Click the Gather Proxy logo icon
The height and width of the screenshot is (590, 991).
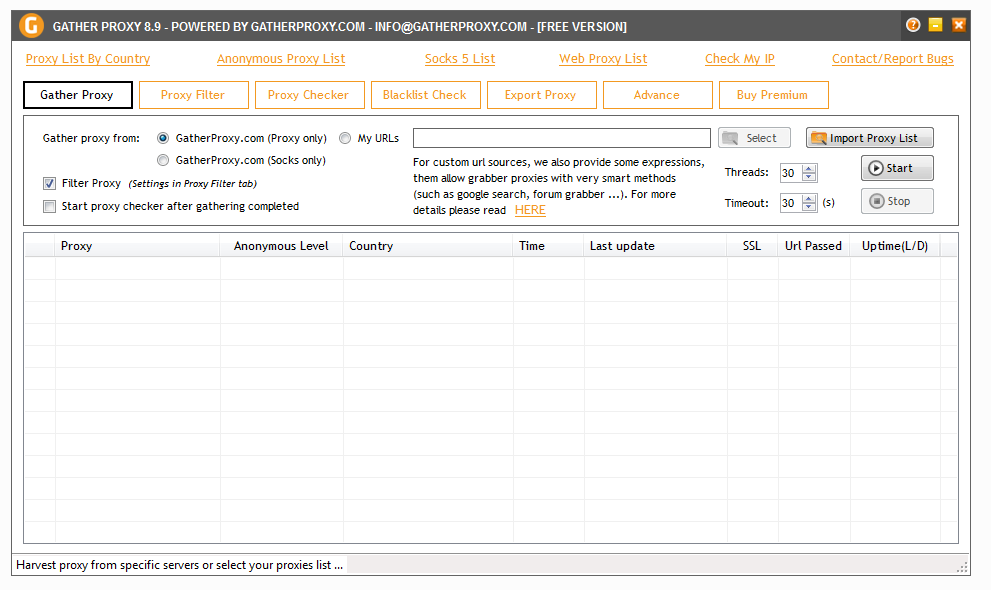pyautogui.click(x=31, y=26)
